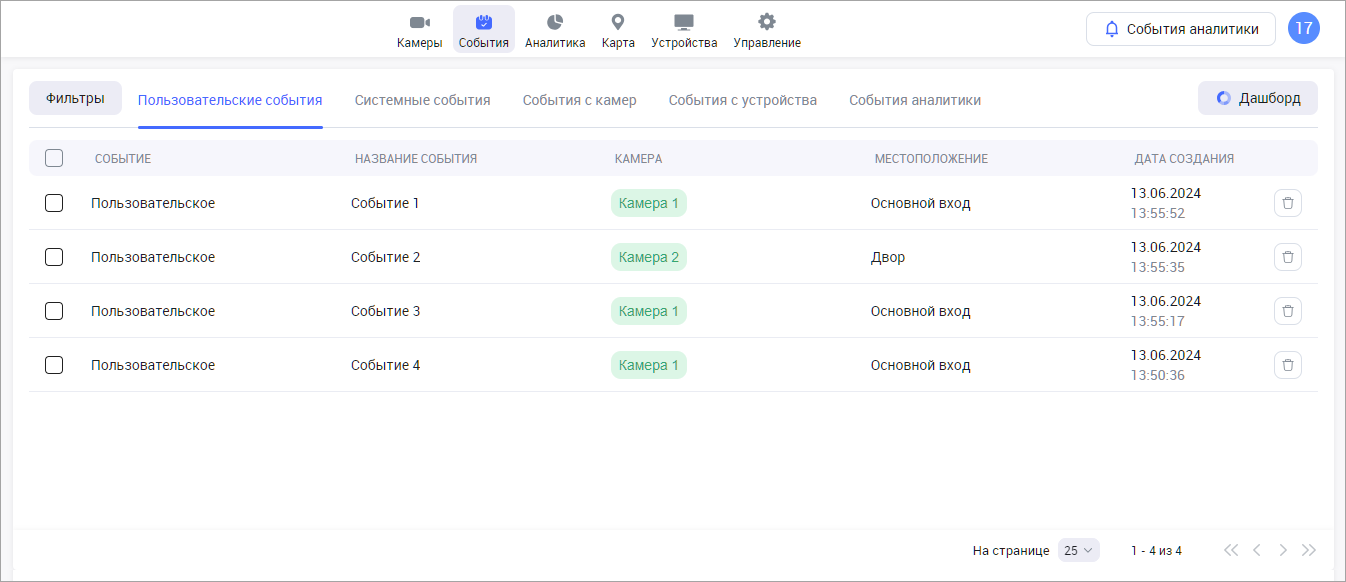Open the Map pin icon

618,23
